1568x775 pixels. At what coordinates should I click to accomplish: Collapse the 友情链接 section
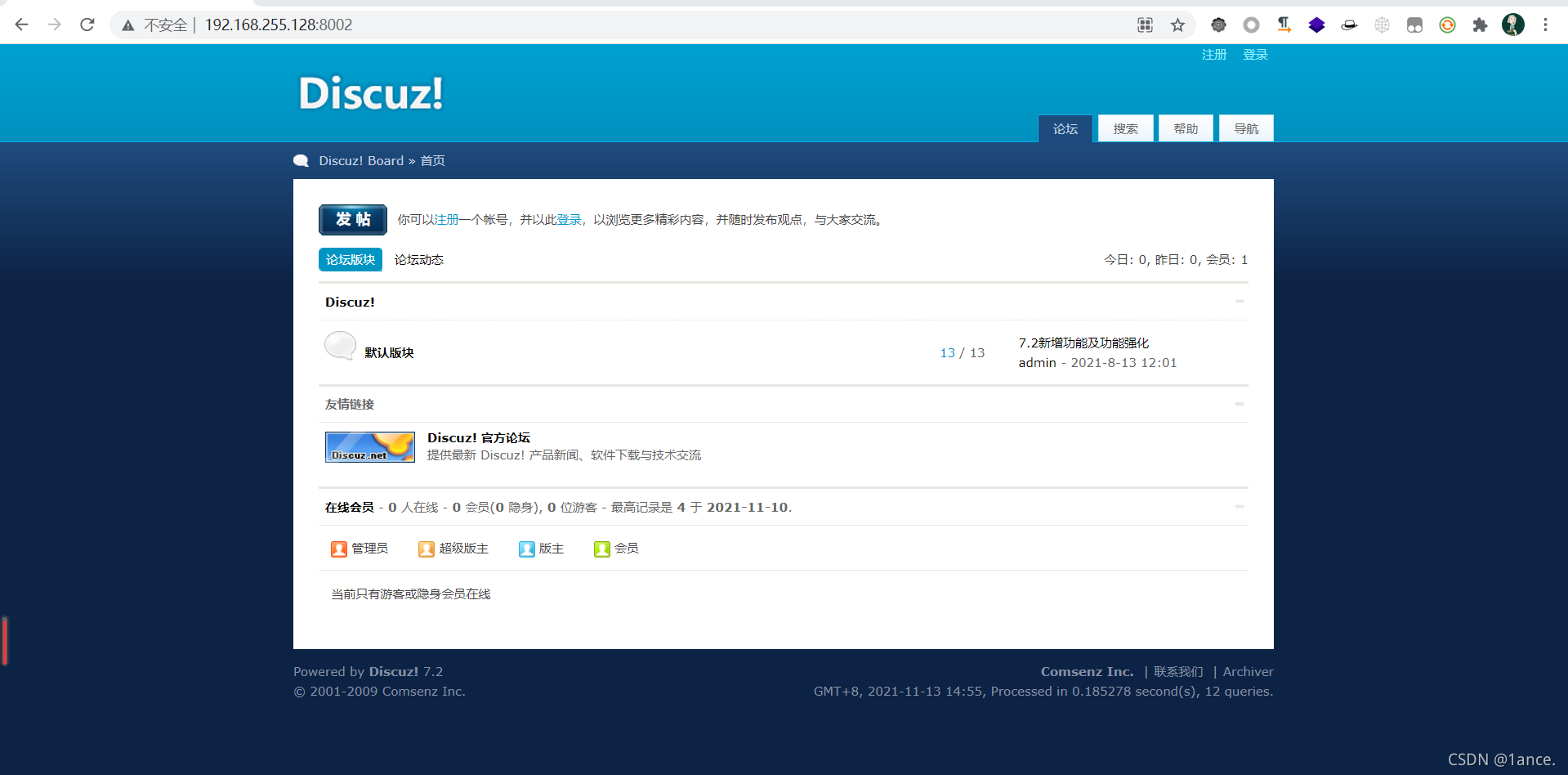(1239, 404)
